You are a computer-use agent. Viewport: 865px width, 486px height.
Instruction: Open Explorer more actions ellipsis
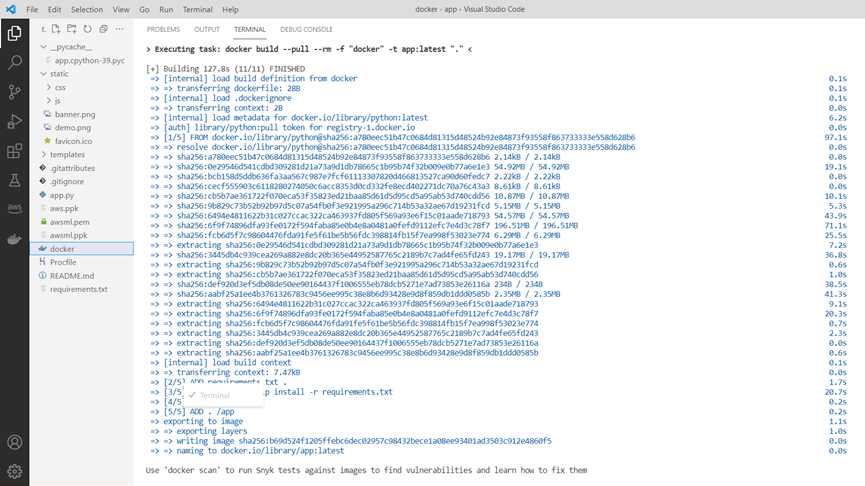pyautogui.click(x=119, y=29)
